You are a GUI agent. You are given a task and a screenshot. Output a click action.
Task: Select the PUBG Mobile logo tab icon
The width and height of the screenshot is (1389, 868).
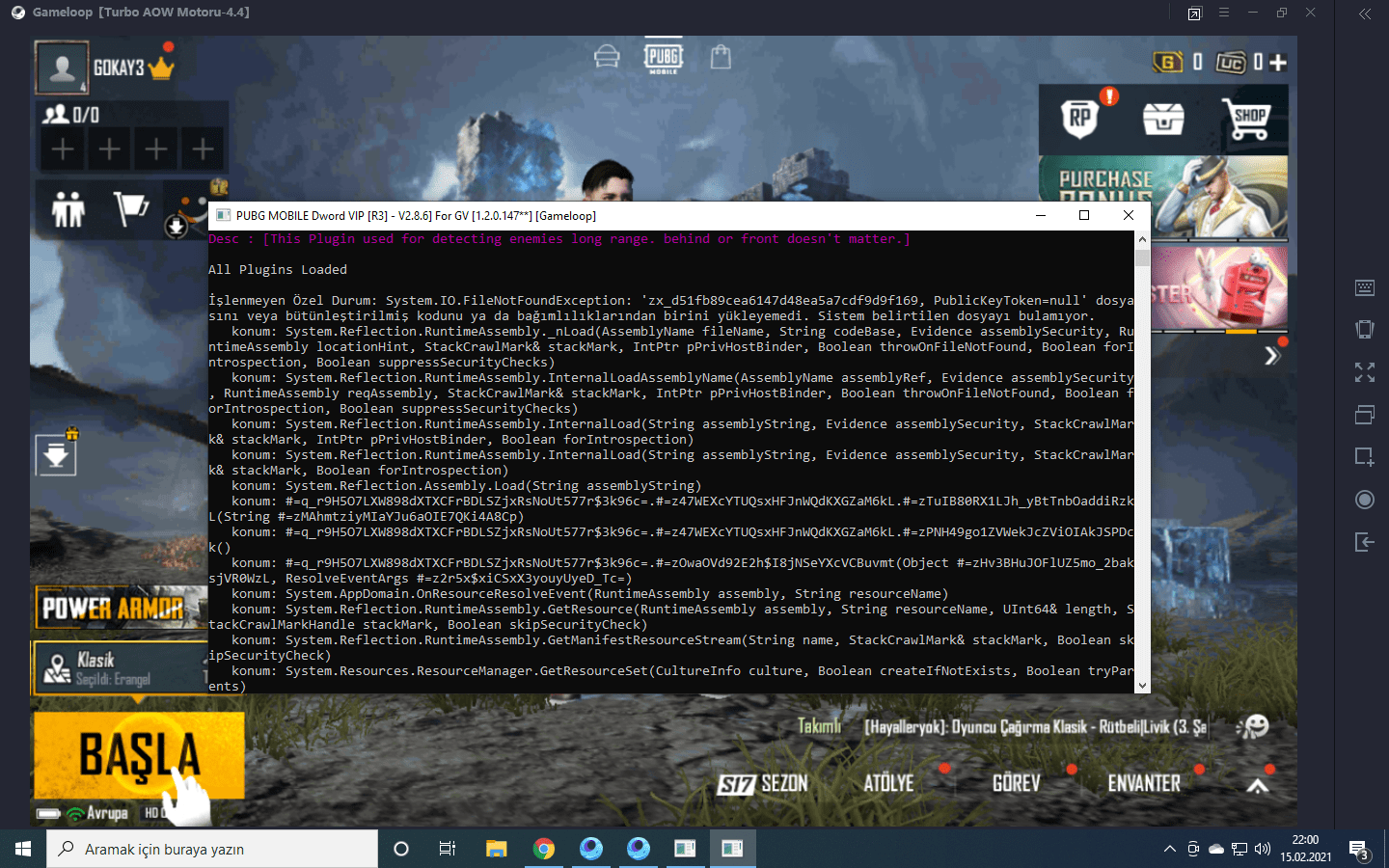point(664,57)
